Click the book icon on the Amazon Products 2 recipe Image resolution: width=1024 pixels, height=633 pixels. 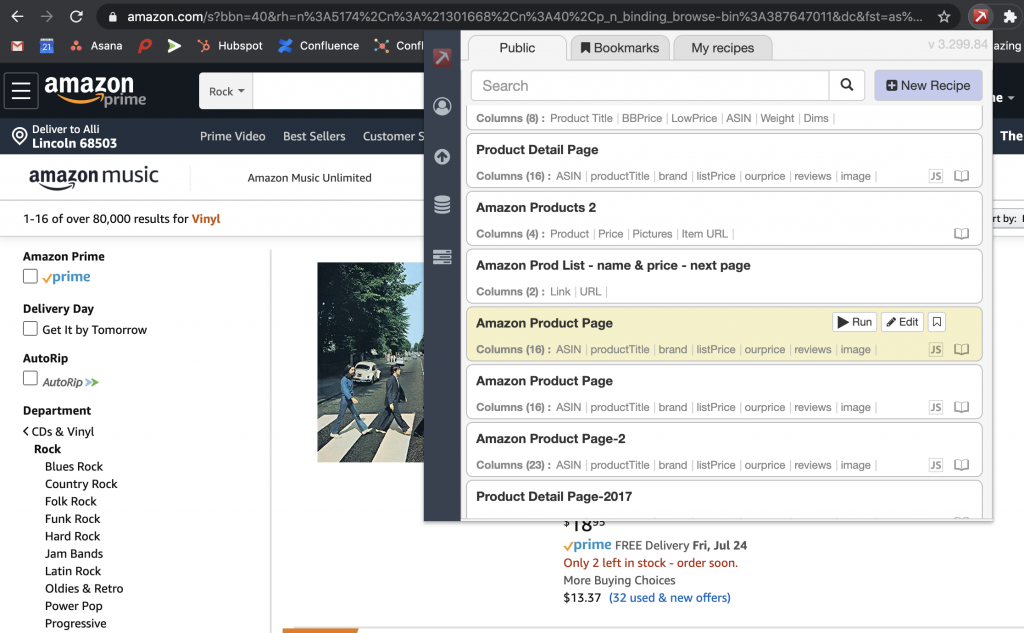click(x=961, y=233)
